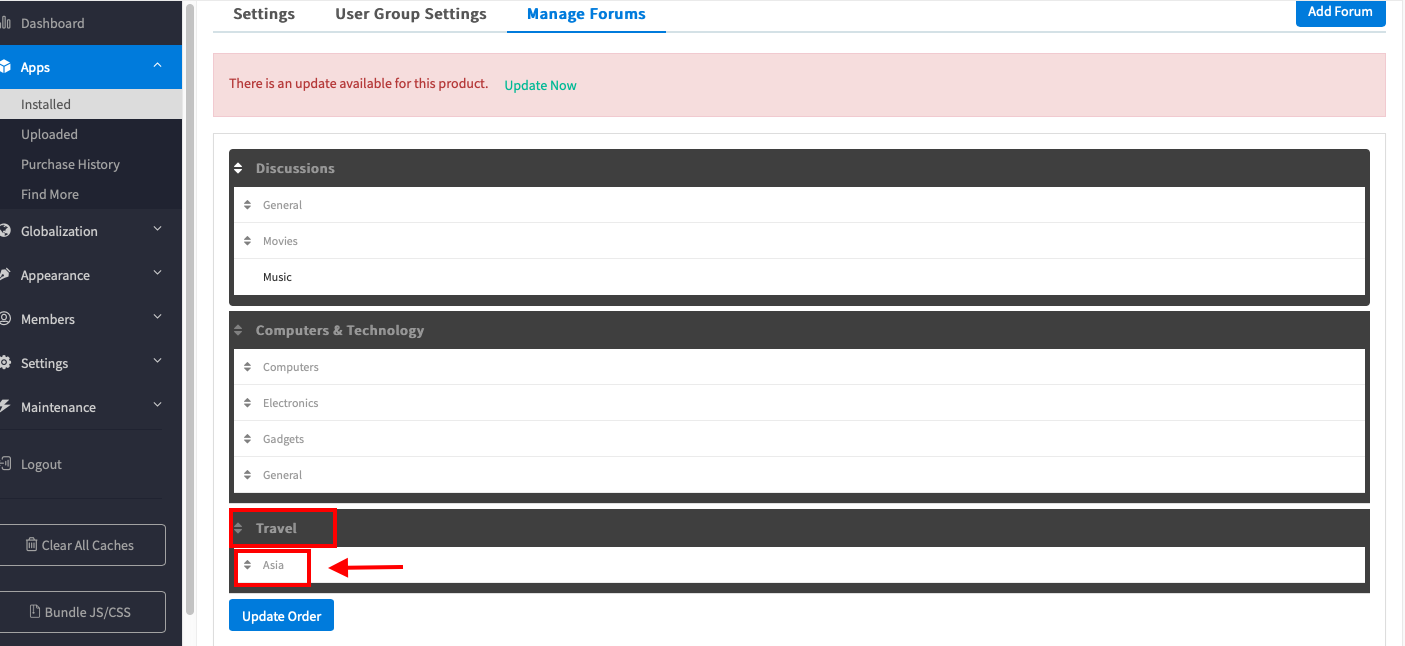Screen dimensions: 1405x646
Task: Click the General forum name under Discussions
Action: (x=282, y=205)
